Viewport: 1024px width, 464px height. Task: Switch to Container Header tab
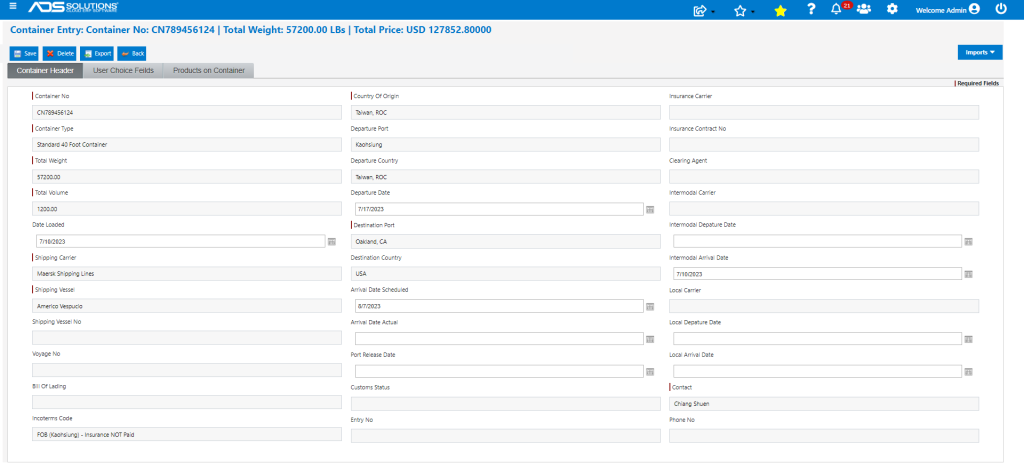pos(45,71)
